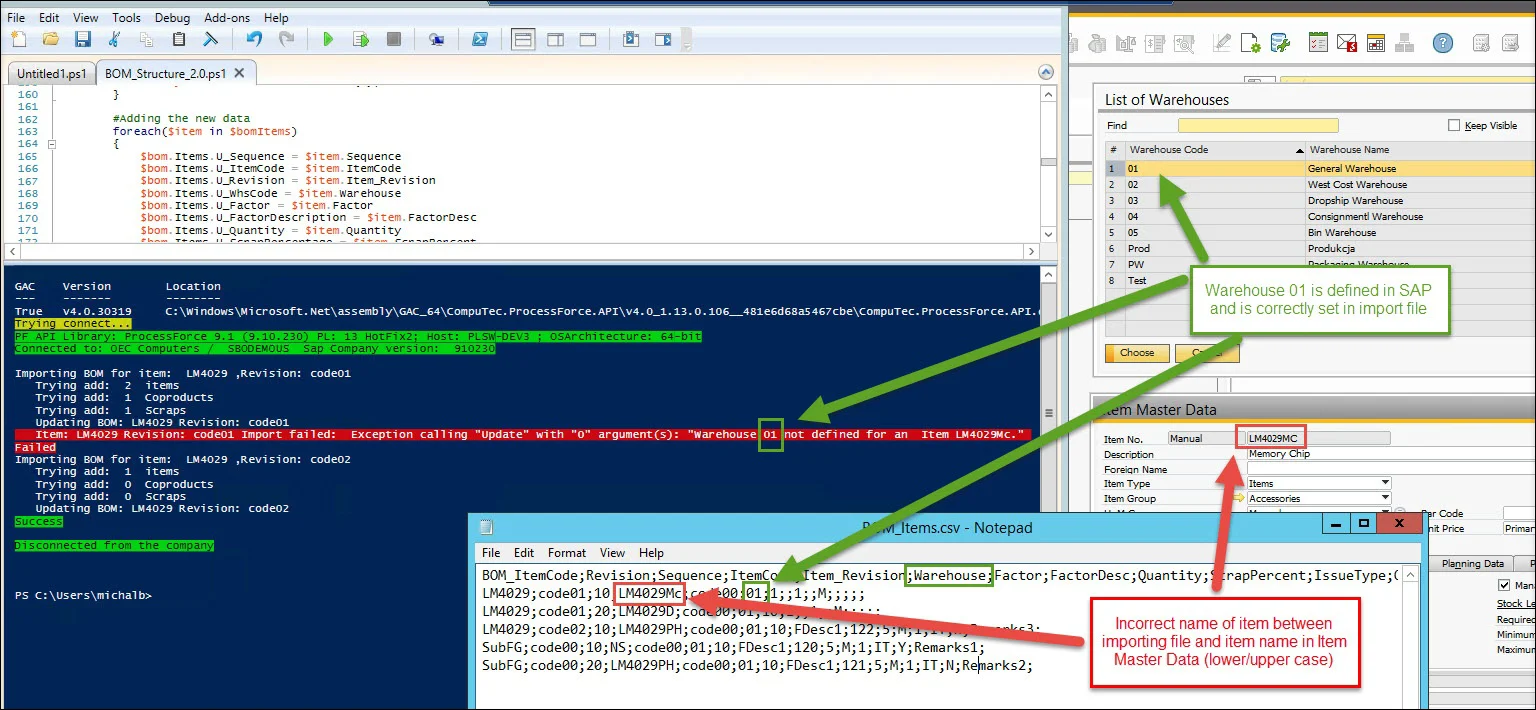Viewport: 1536px width, 710px height.
Task: Click the Find input field in List of Warehouses
Action: pos(1257,126)
